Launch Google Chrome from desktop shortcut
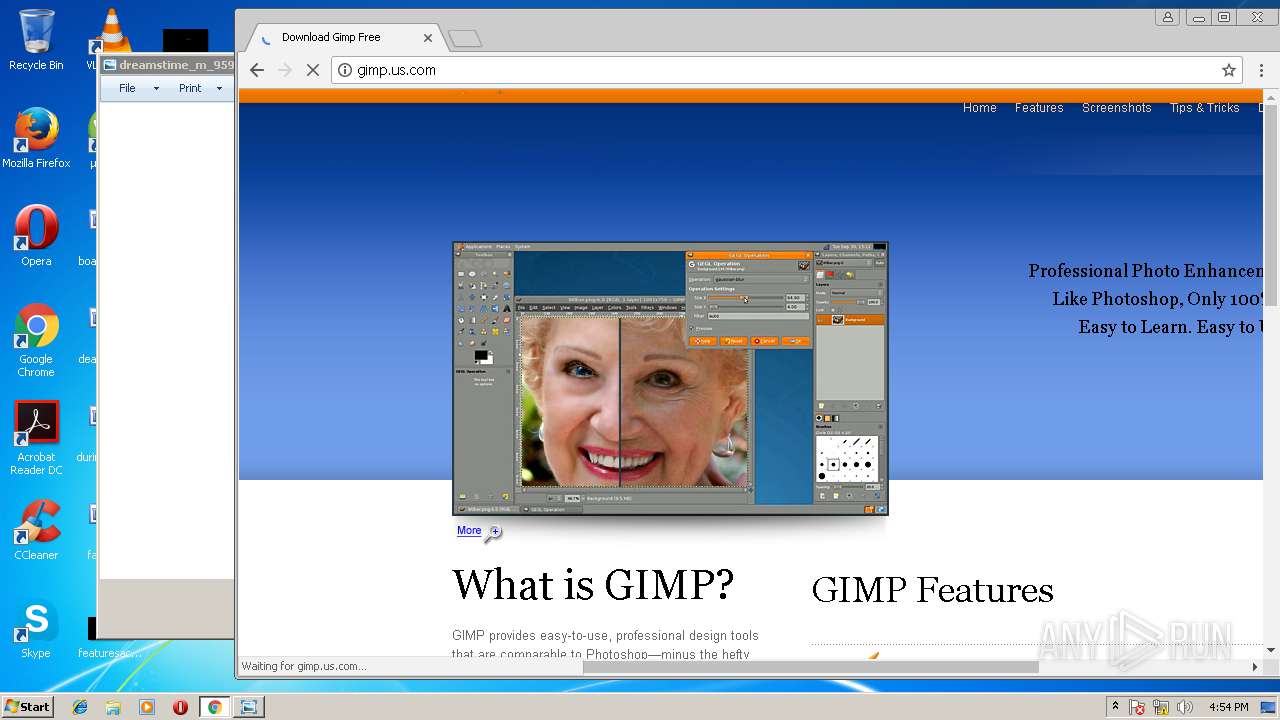The width and height of the screenshot is (1280, 720). click(x=36, y=340)
